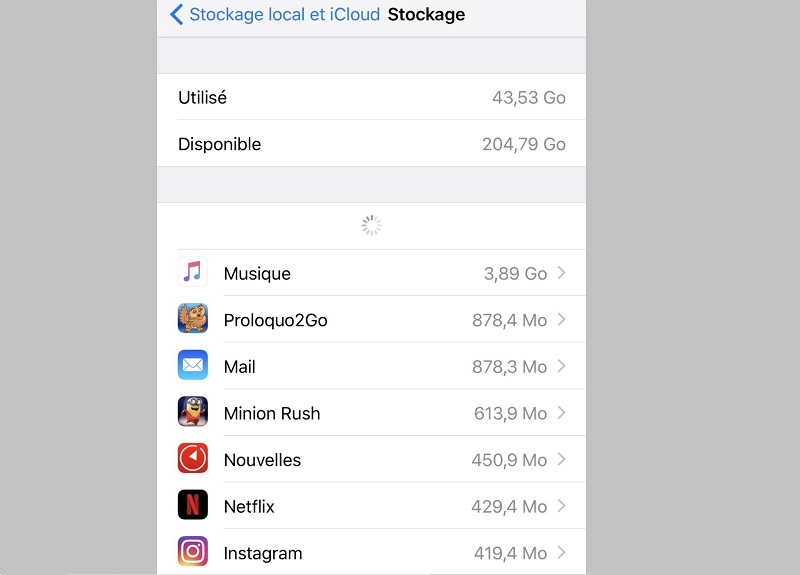The image size is (800, 575).
Task: Tap the Musique app icon
Action: point(193,273)
